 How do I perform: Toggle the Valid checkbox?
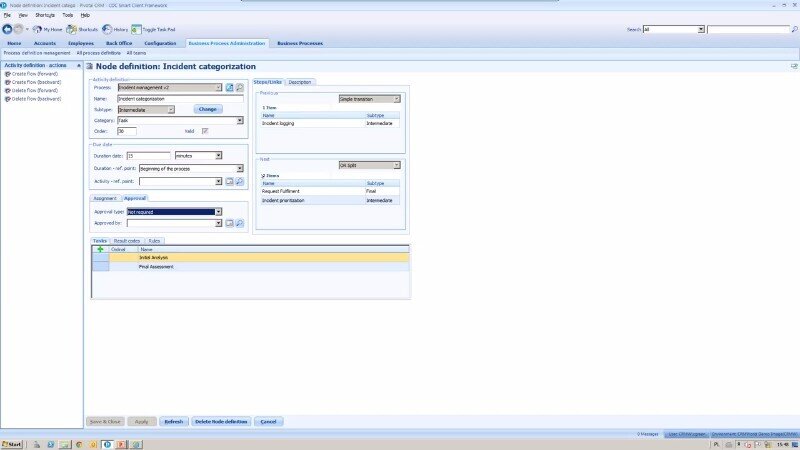tap(205, 131)
